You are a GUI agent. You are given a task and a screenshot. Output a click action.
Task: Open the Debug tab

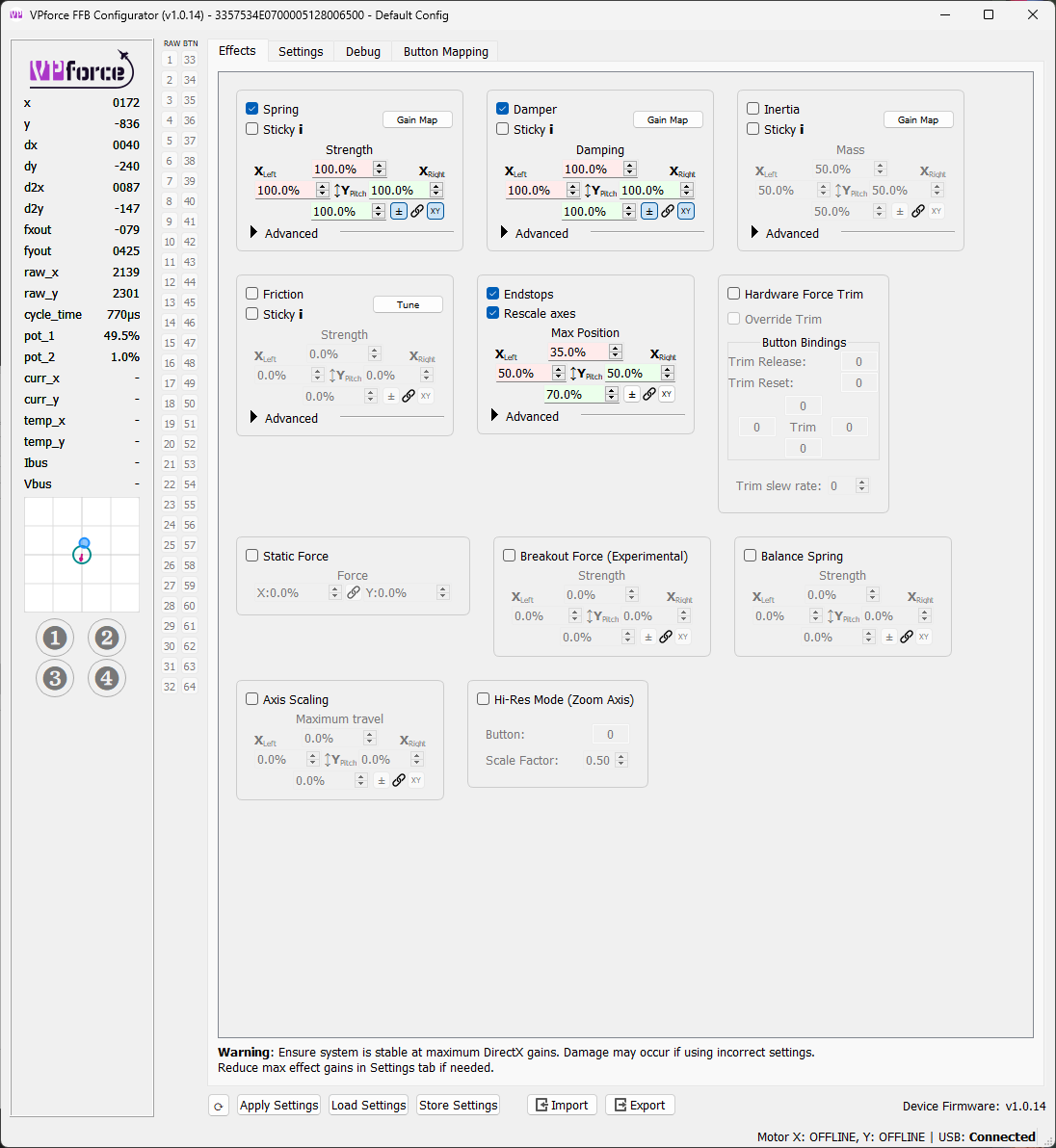pos(363,51)
